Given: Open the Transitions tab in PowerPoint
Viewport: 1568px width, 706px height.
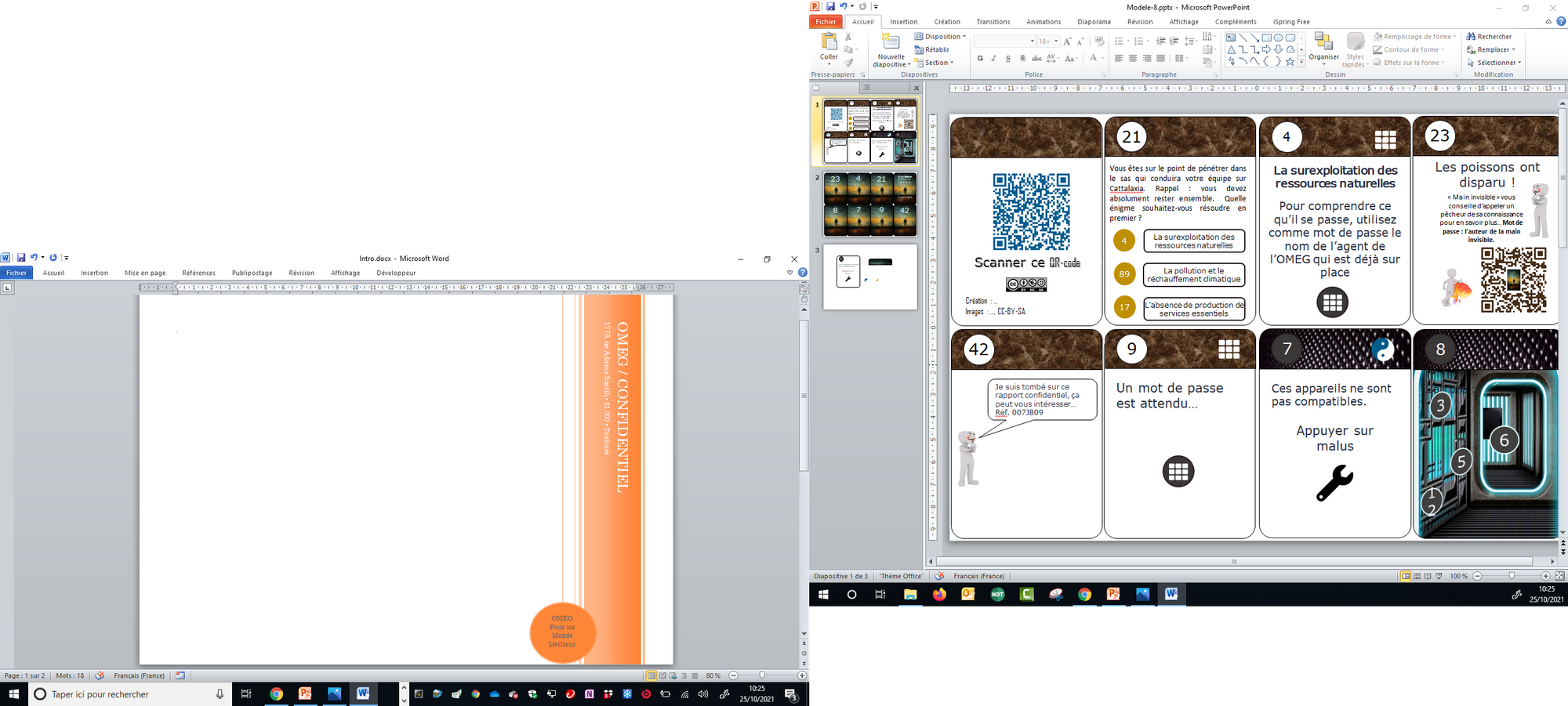Looking at the screenshot, I should [993, 22].
